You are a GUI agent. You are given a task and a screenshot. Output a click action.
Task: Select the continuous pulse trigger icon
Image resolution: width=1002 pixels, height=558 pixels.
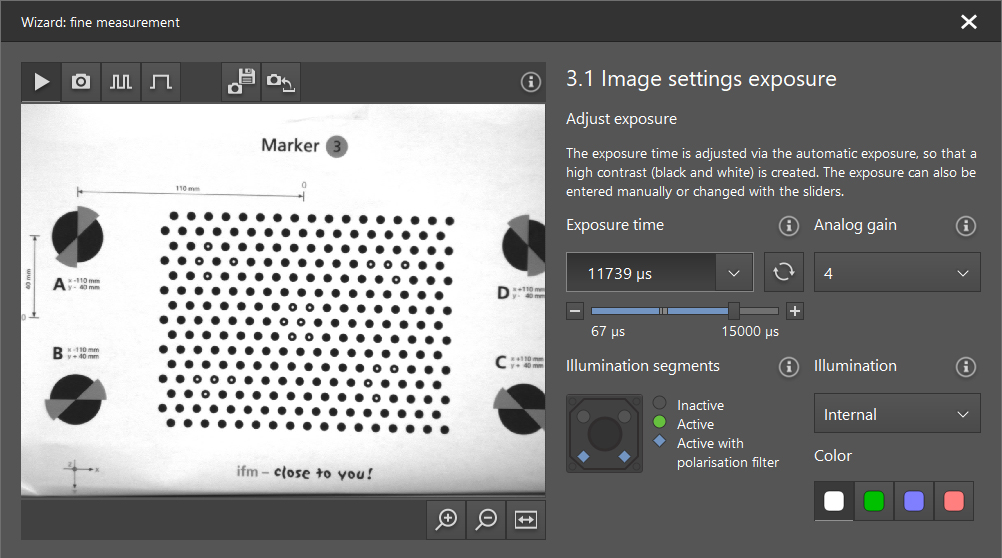(121, 82)
